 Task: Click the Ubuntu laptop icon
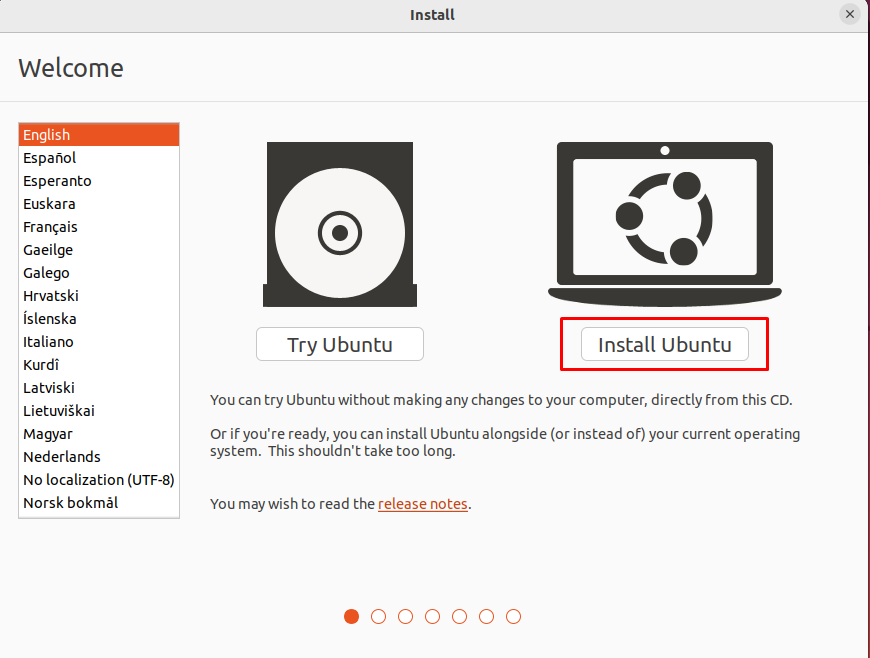tap(664, 224)
